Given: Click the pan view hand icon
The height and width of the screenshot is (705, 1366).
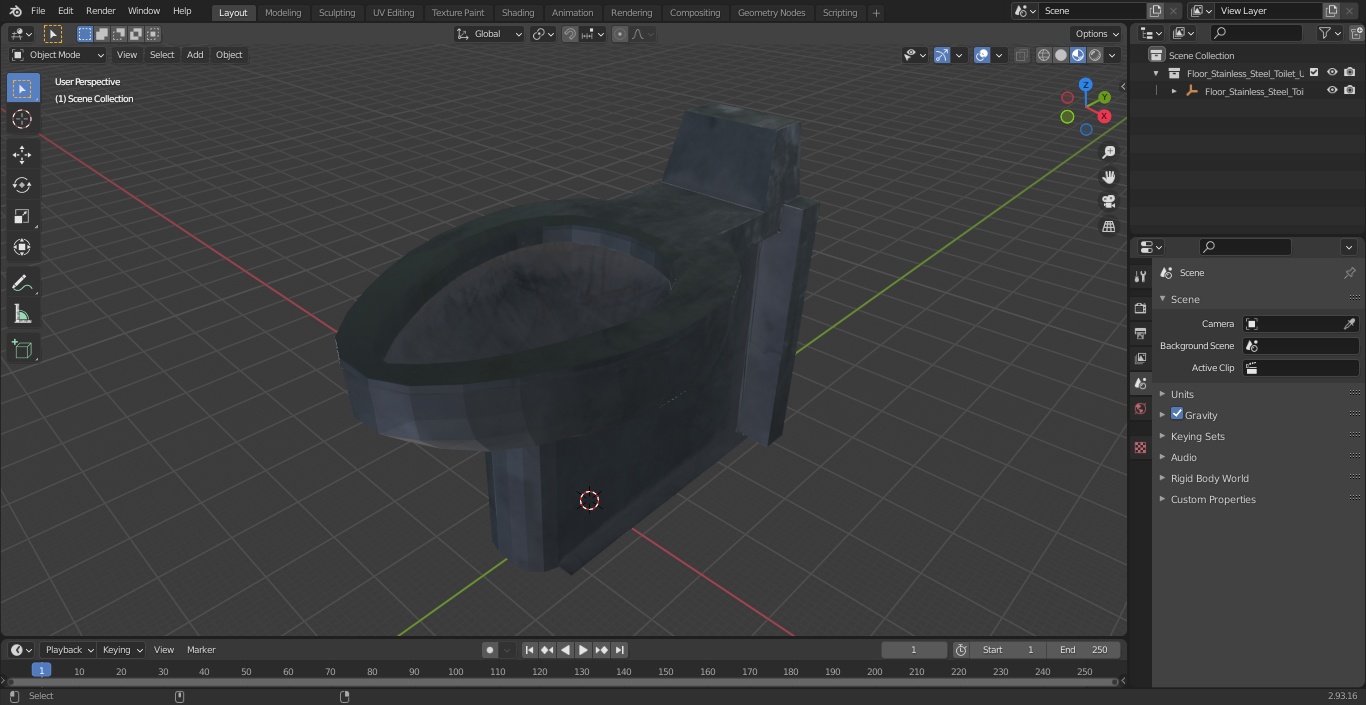Looking at the screenshot, I should click(x=1108, y=177).
